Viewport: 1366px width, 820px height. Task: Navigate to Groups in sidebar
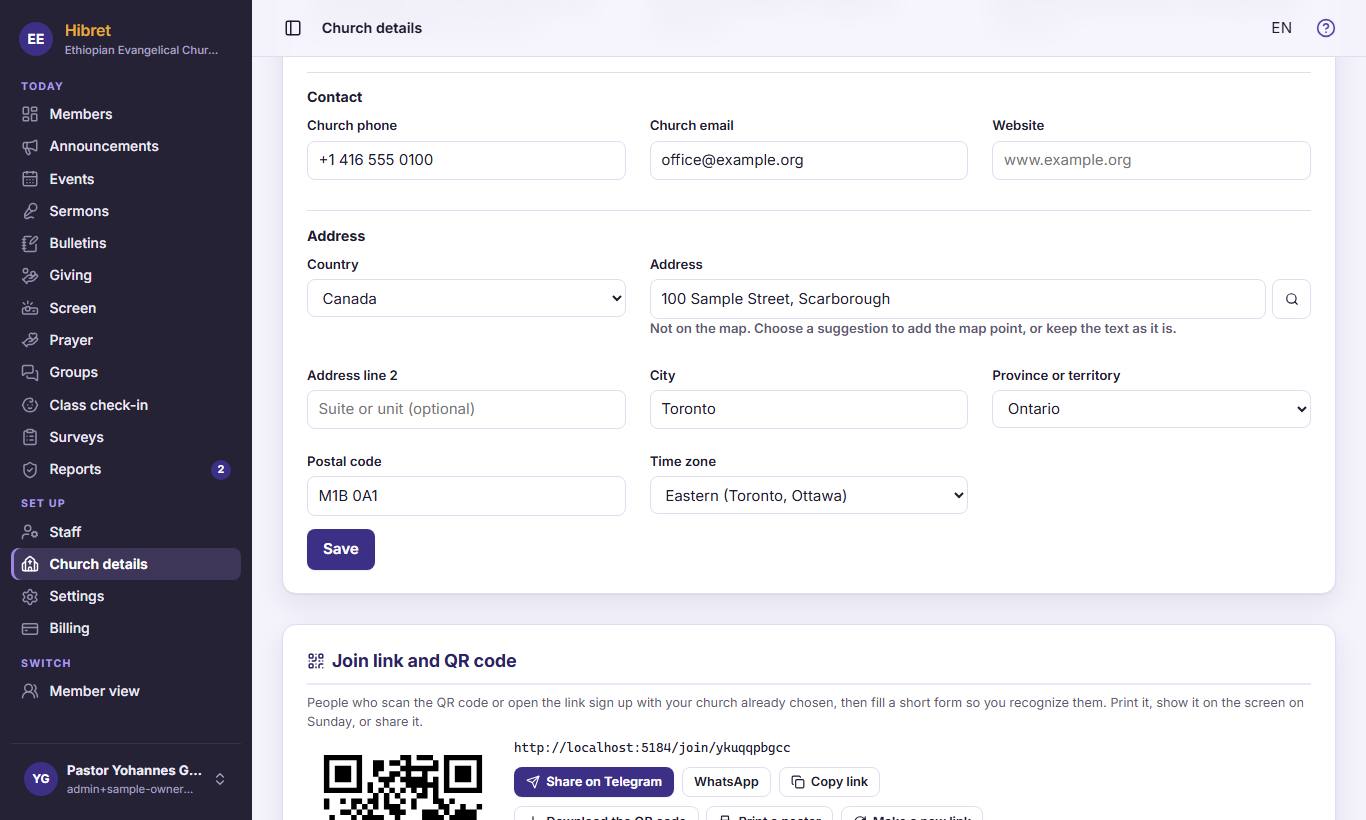coord(126,372)
